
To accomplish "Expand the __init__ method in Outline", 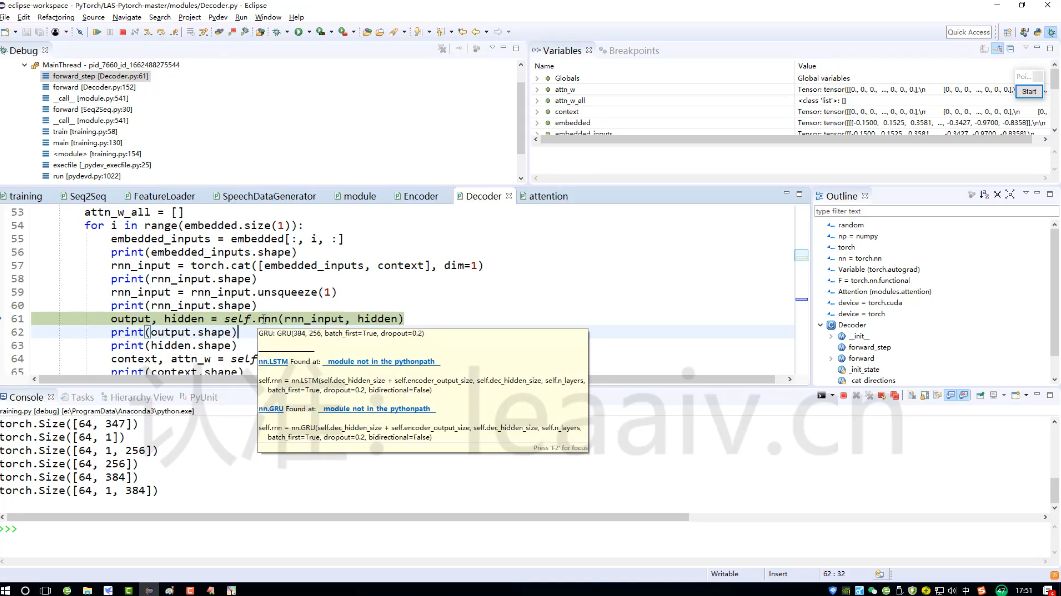I will point(832,336).
